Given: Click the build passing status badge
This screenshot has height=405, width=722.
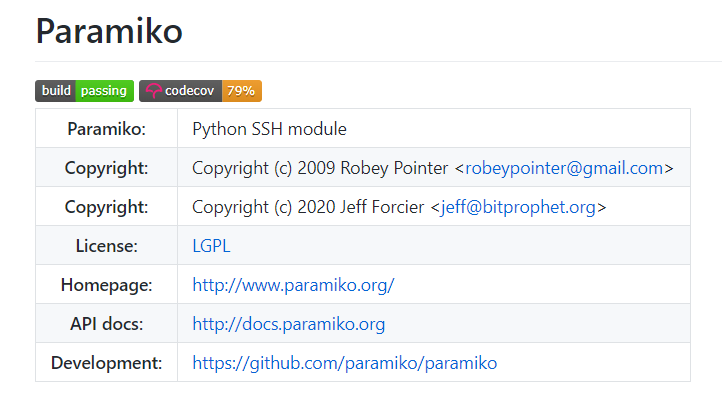Looking at the screenshot, I should pyautogui.click(x=85, y=91).
